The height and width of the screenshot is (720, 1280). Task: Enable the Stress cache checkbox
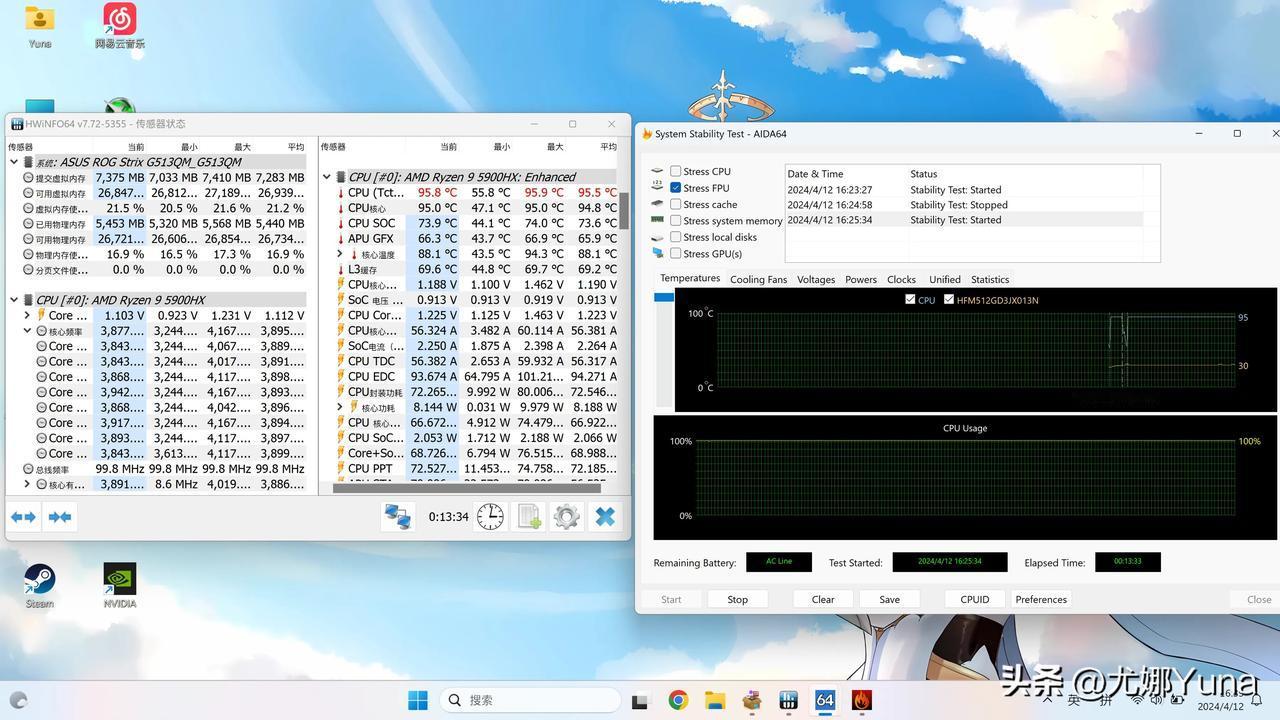(676, 204)
